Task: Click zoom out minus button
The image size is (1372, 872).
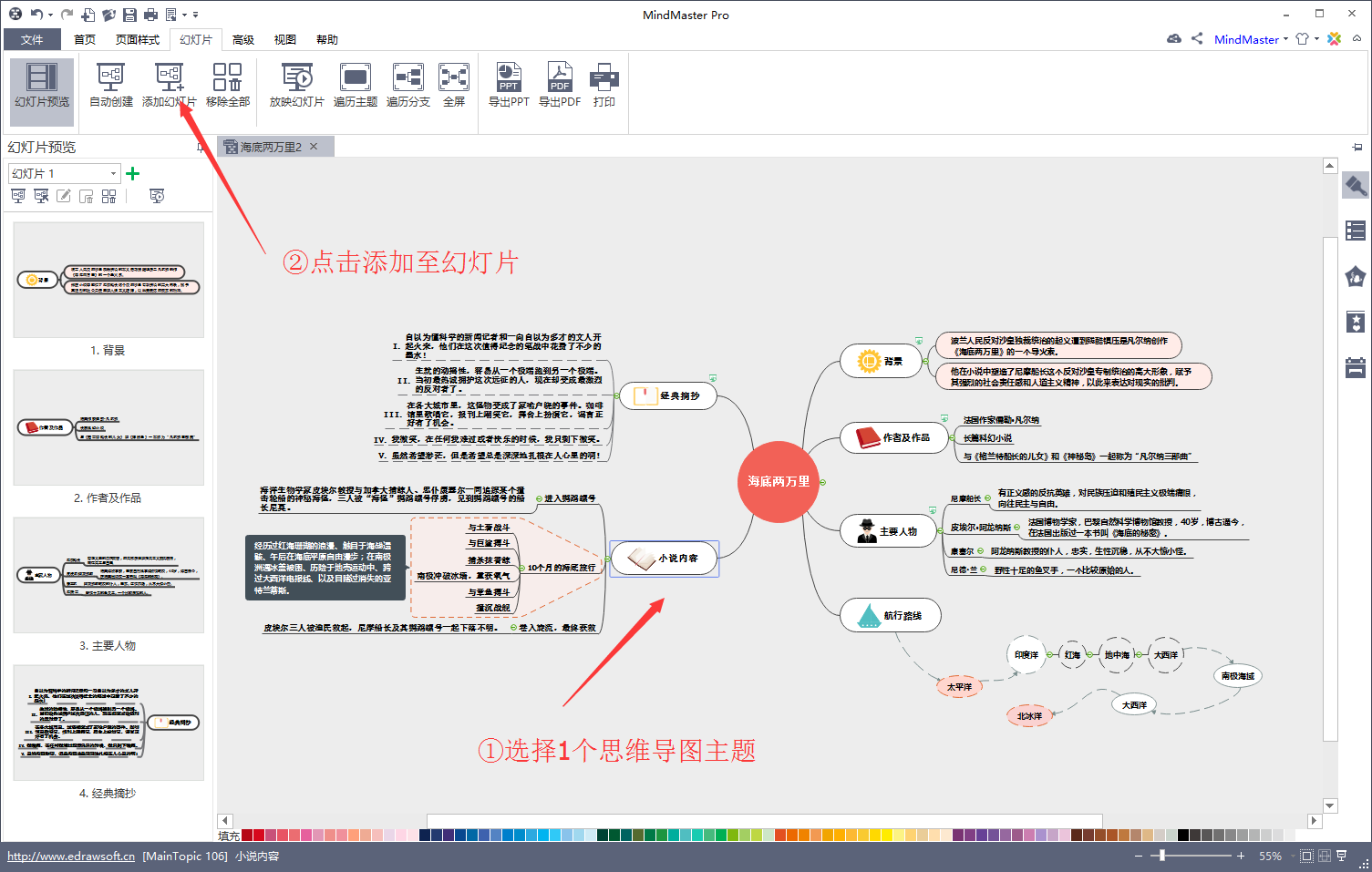Action: [x=1138, y=857]
